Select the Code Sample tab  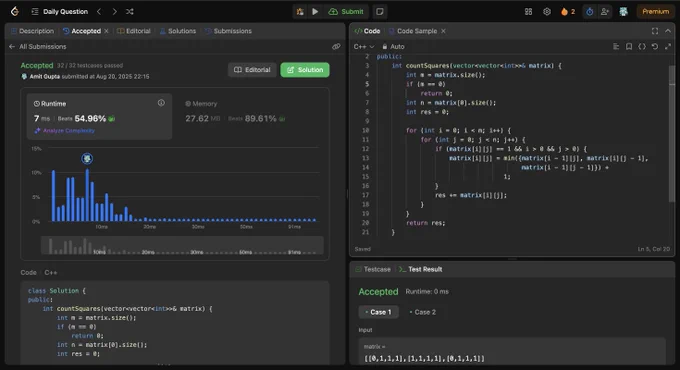413,31
